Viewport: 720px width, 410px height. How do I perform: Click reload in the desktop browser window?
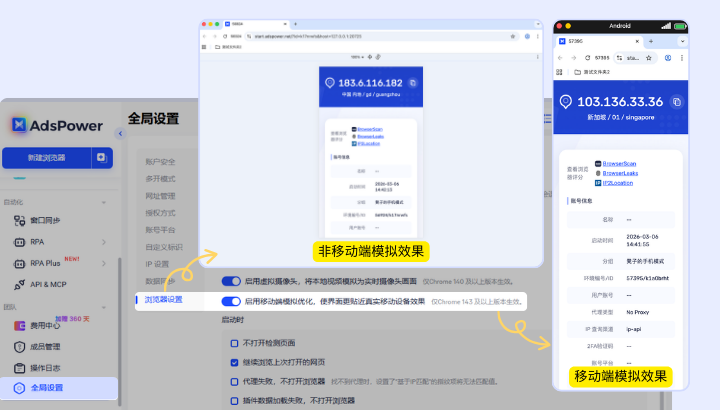[x=225, y=36]
